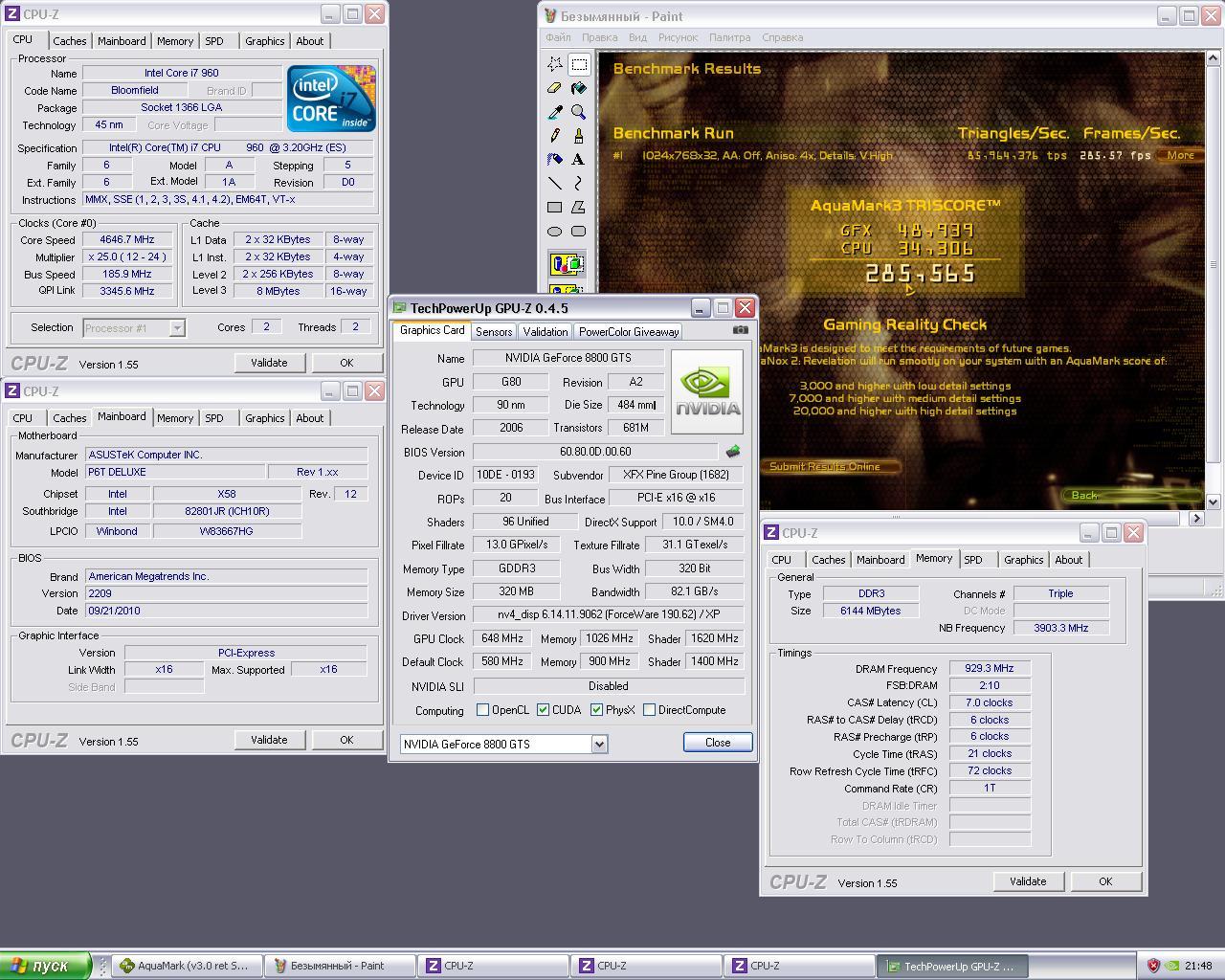
Task: Enable the DirectCompute checkbox in GPU-Z
Action: pyautogui.click(x=650, y=710)
